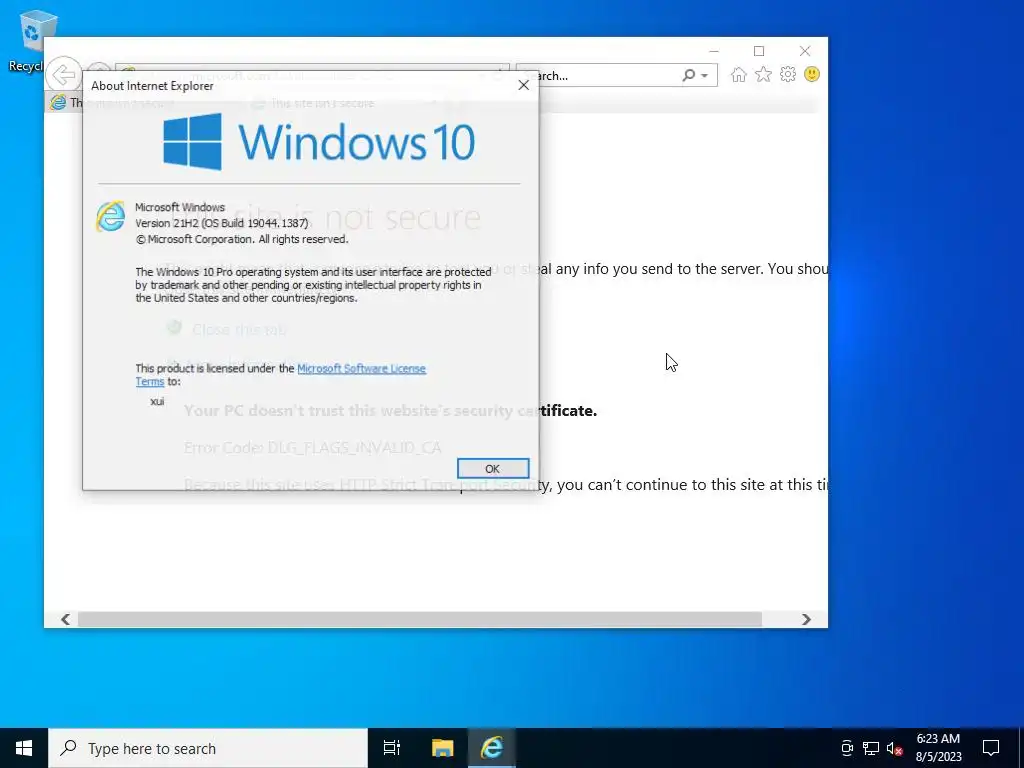1024x768 pixels.
Task: Click into the Internet Explorer search box
Action: [x=607, y=75]
